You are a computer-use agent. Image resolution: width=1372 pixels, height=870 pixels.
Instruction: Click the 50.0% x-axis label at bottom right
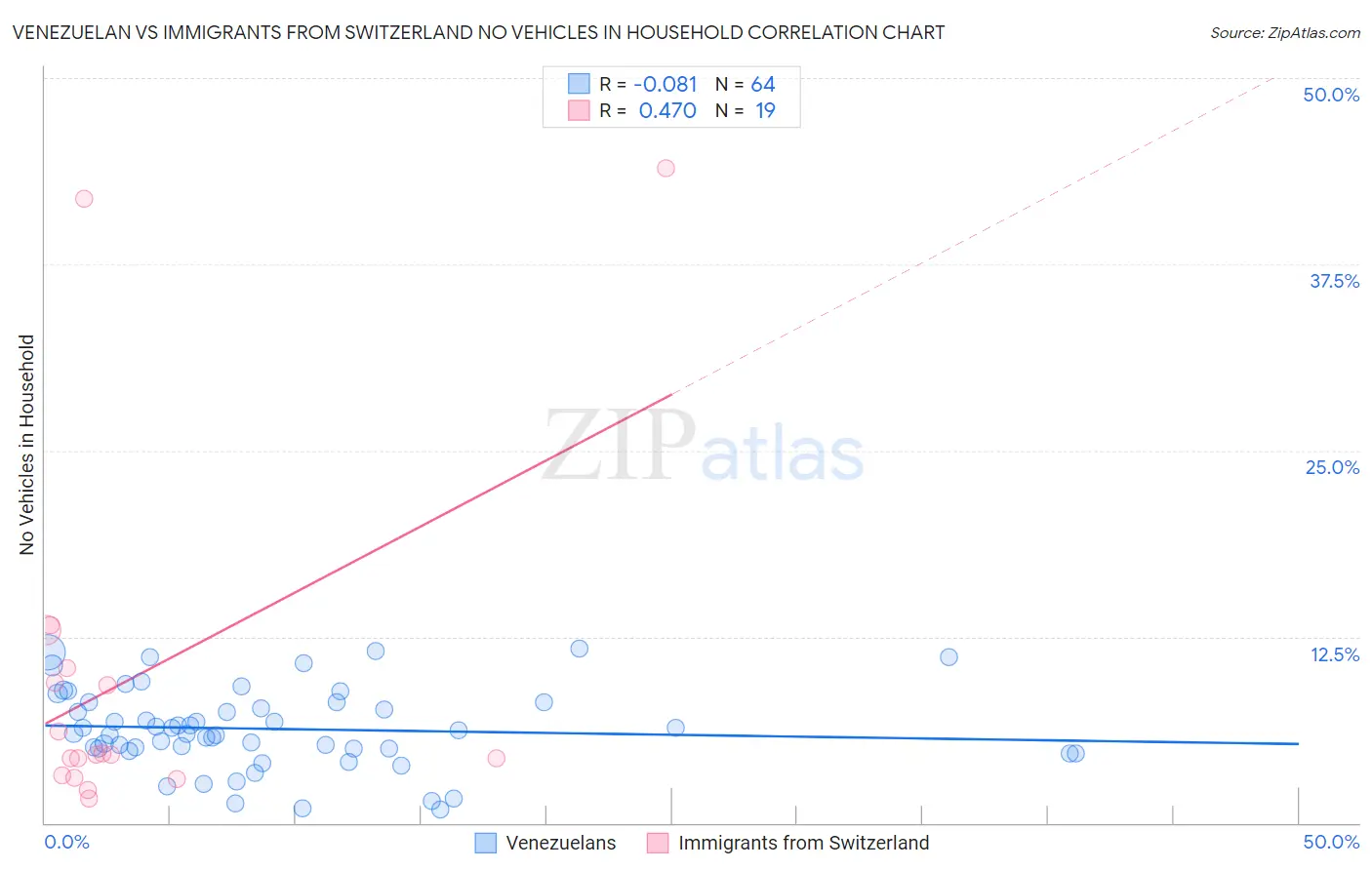[x=1331, y=842]
